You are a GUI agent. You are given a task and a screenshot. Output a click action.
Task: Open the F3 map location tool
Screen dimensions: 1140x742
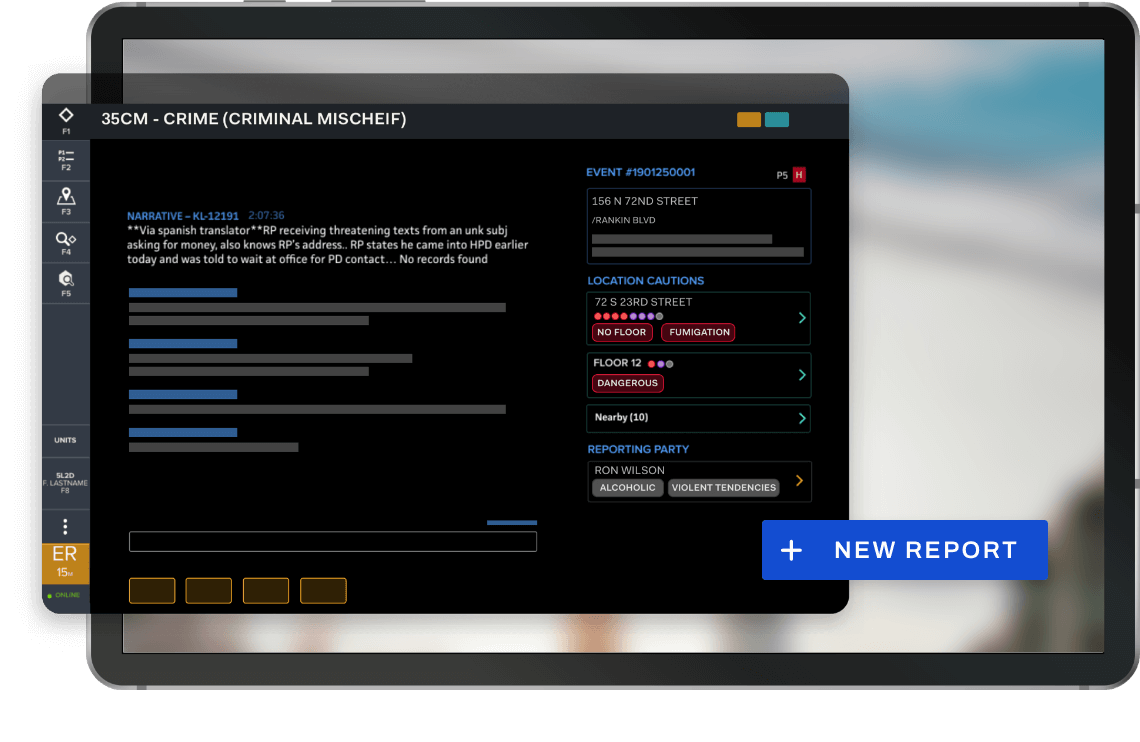click(x=66, y=200)
